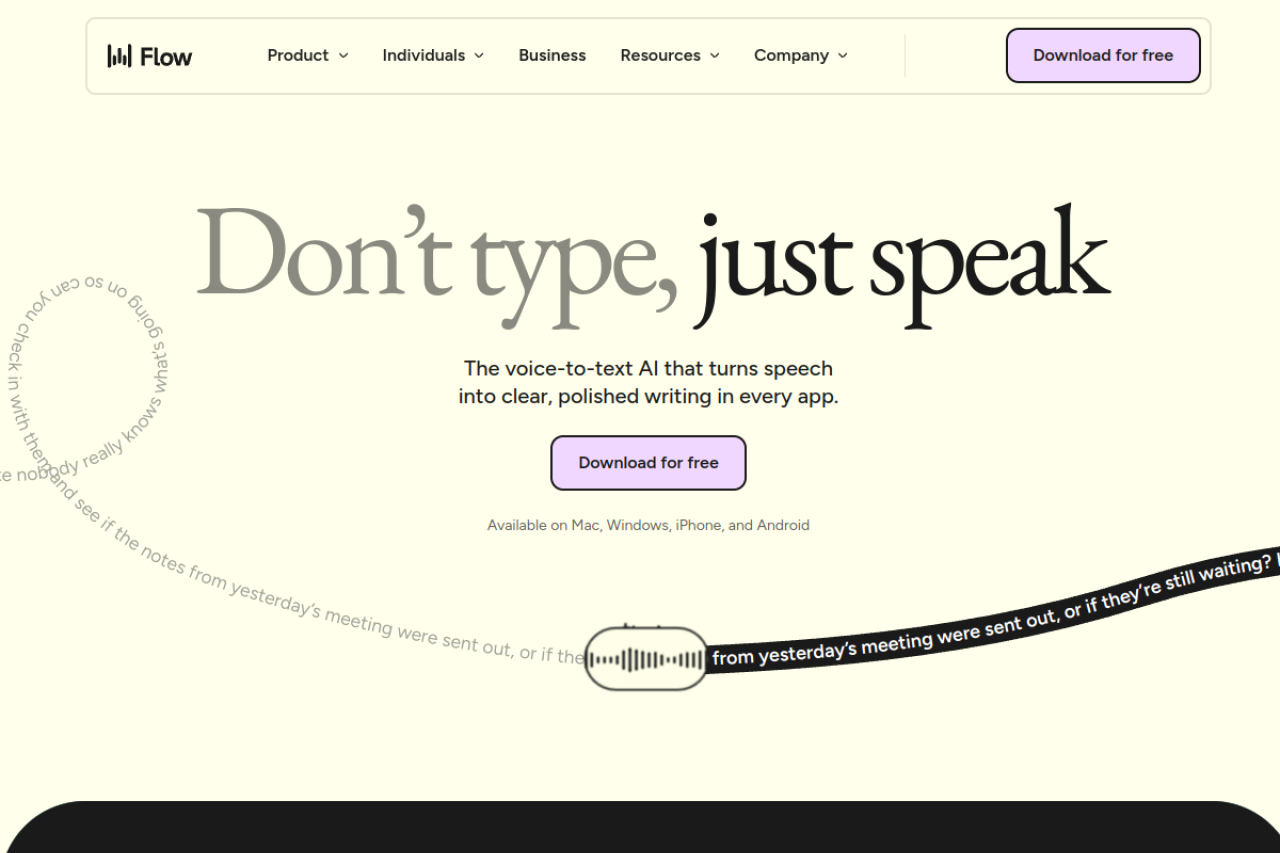This screenshot has width=1280, height=853.
Task: Click Download for free in header
Action: tap(1103, 56)
